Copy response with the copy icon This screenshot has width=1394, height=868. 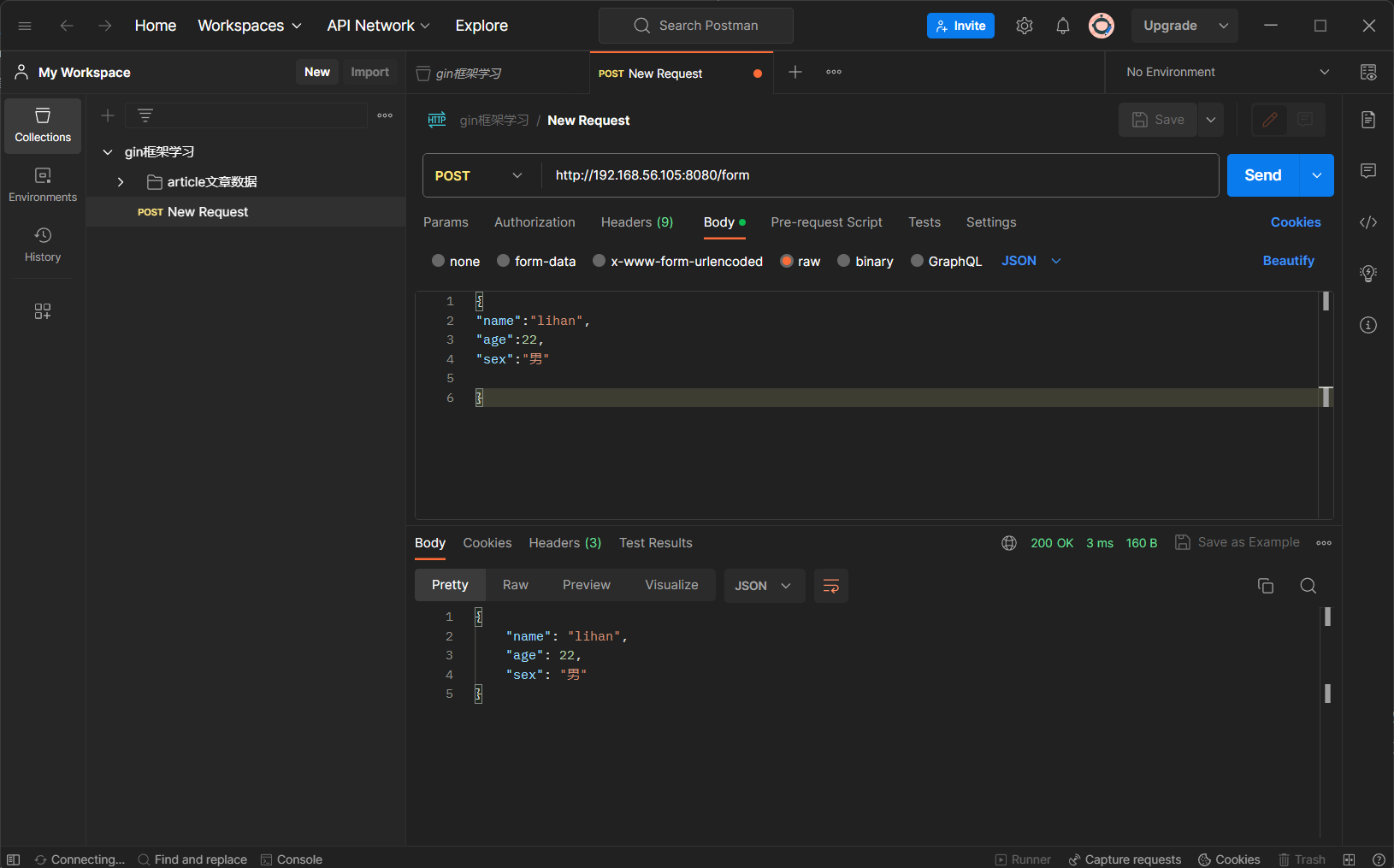tap(1266, 586)
